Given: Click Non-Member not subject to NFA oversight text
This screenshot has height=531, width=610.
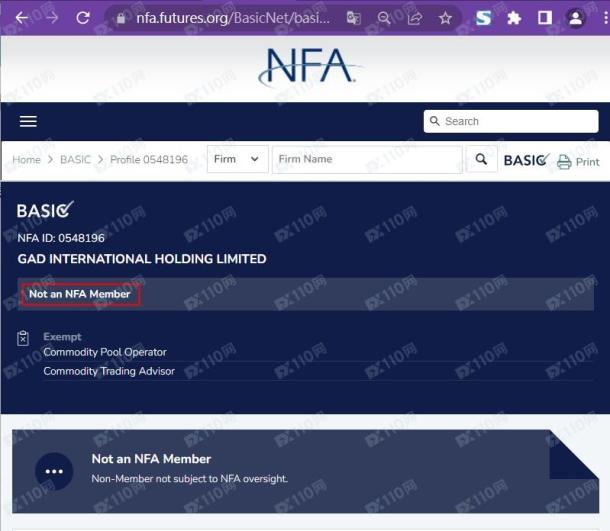Looking at the screenshot, I should (x=189, y=478).
